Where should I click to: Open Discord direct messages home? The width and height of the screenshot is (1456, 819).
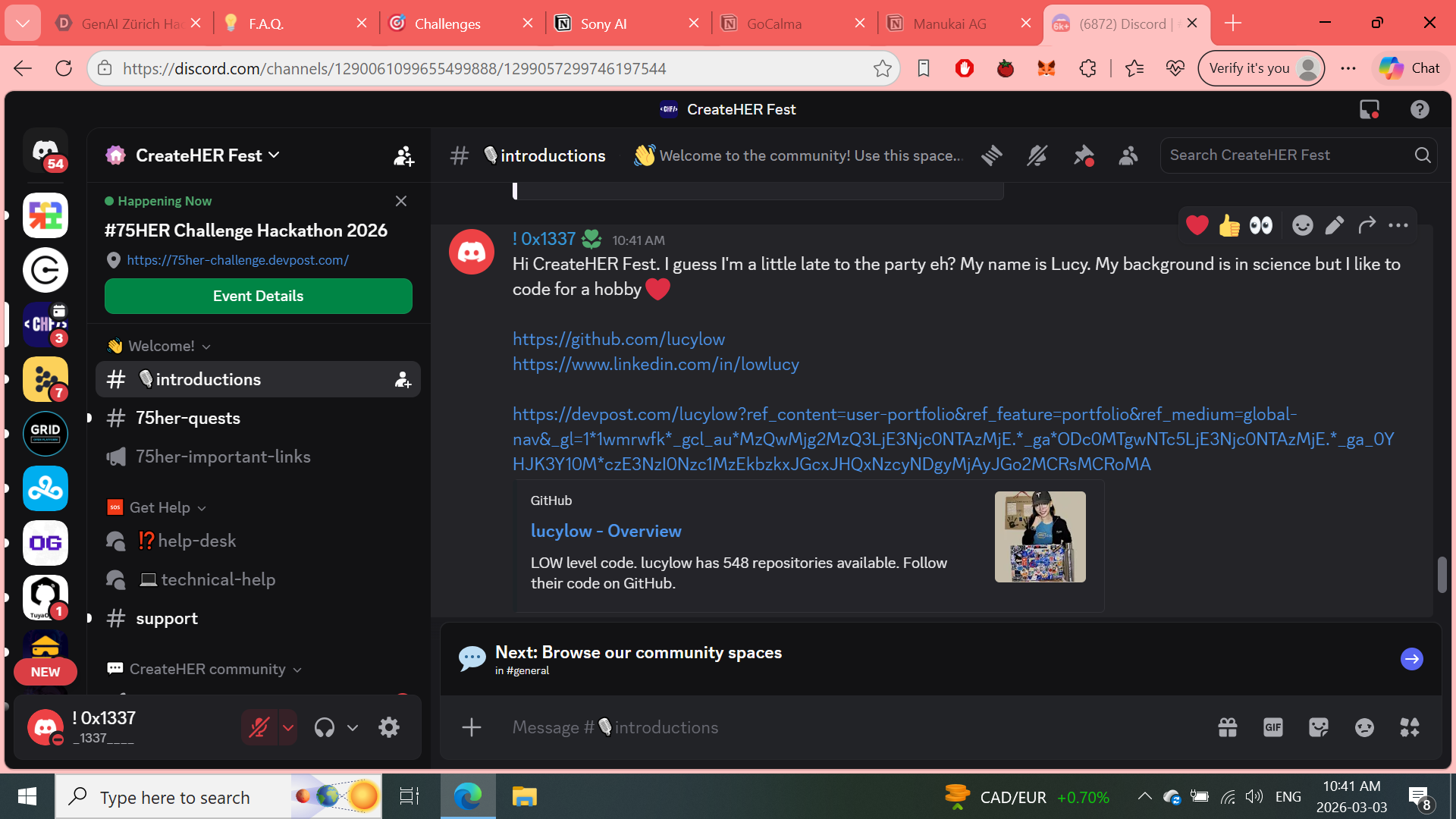pyautogui.click(x=45, y=151)
